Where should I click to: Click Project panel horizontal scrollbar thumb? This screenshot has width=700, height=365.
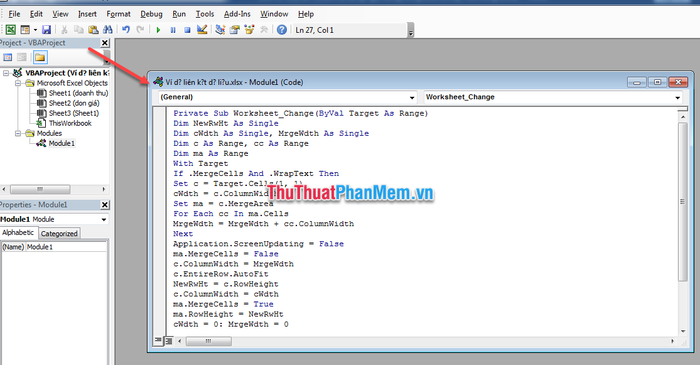[x=40, y=189]
